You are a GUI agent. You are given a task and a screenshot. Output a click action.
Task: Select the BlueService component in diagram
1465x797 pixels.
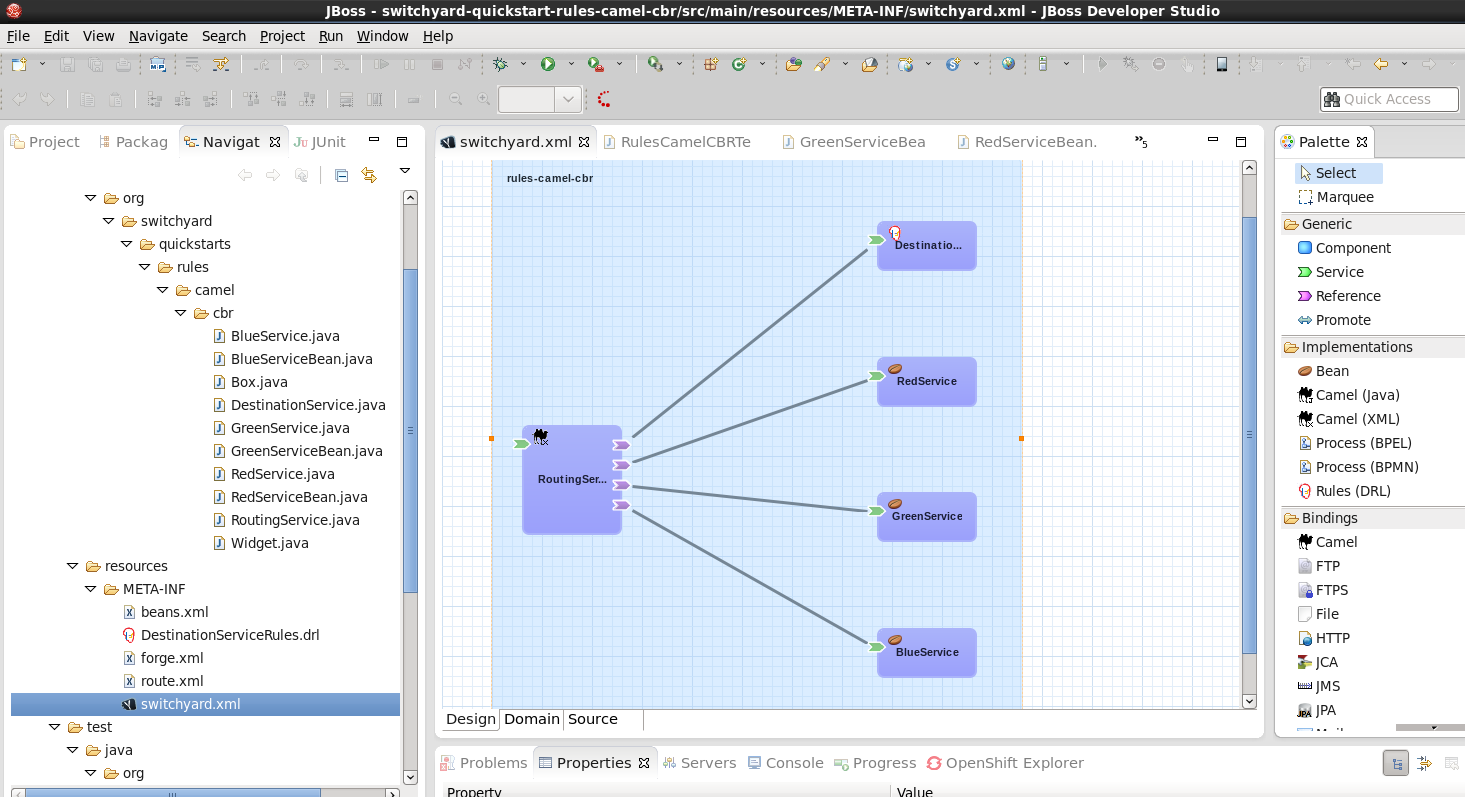click(x=927, y=653)
